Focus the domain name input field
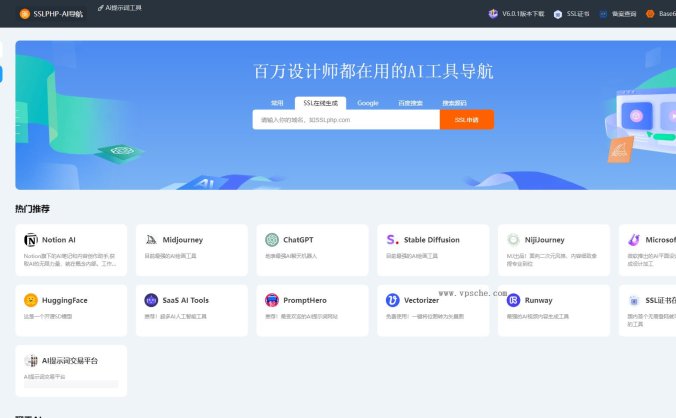 click(346, 120)
